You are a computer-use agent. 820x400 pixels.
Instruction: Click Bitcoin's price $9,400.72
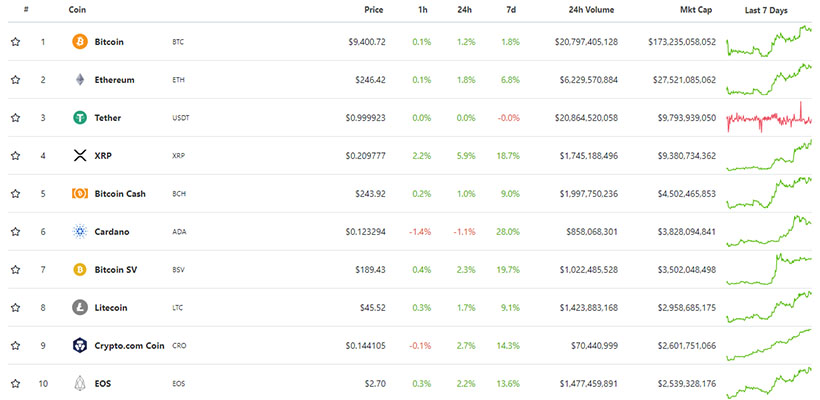(367, 42)
